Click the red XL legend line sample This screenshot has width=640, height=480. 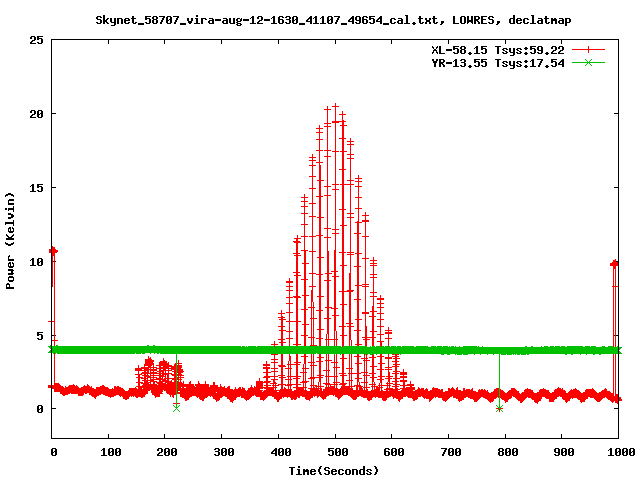(588, 50)
